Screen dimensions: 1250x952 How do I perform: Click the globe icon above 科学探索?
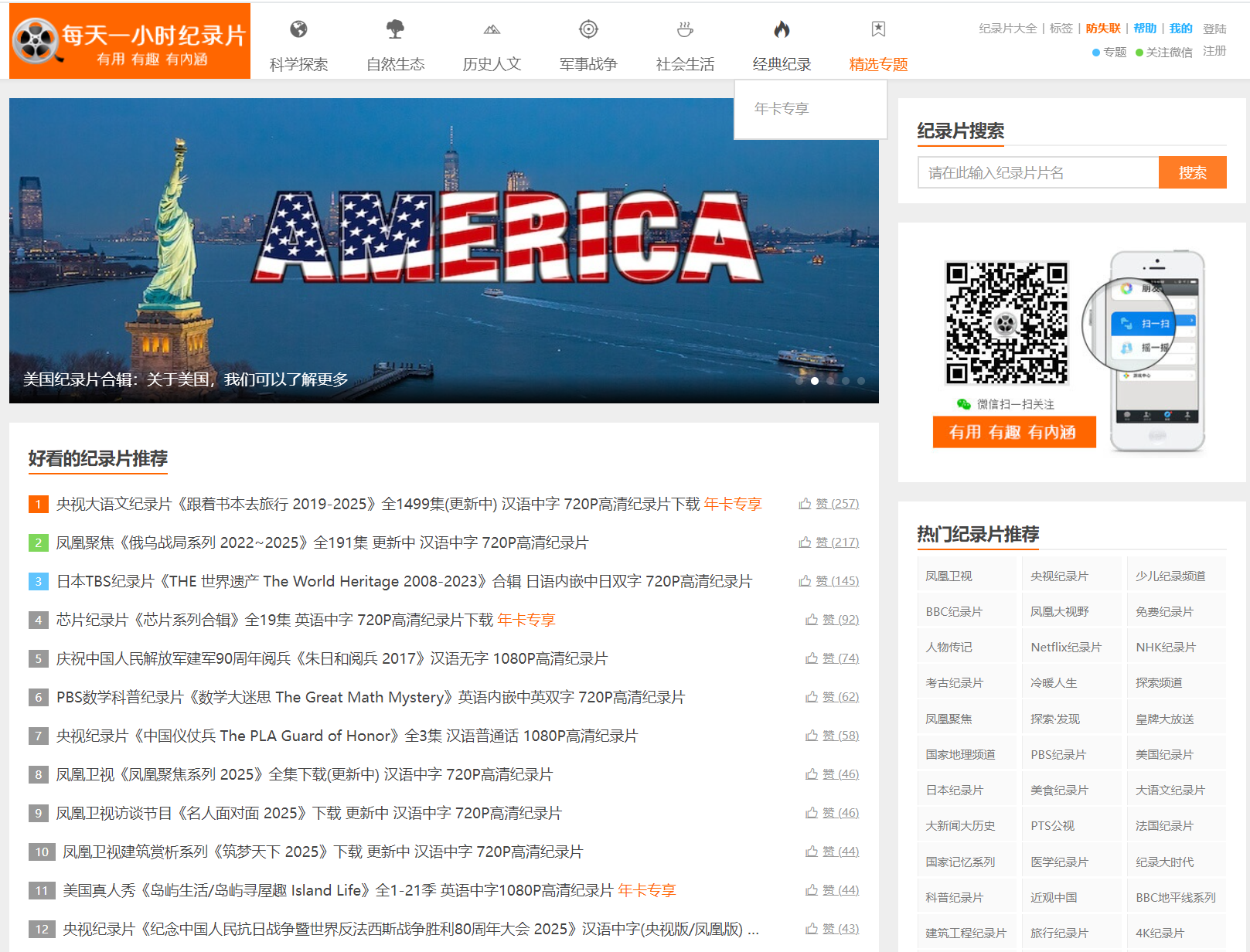coord(298,29)
